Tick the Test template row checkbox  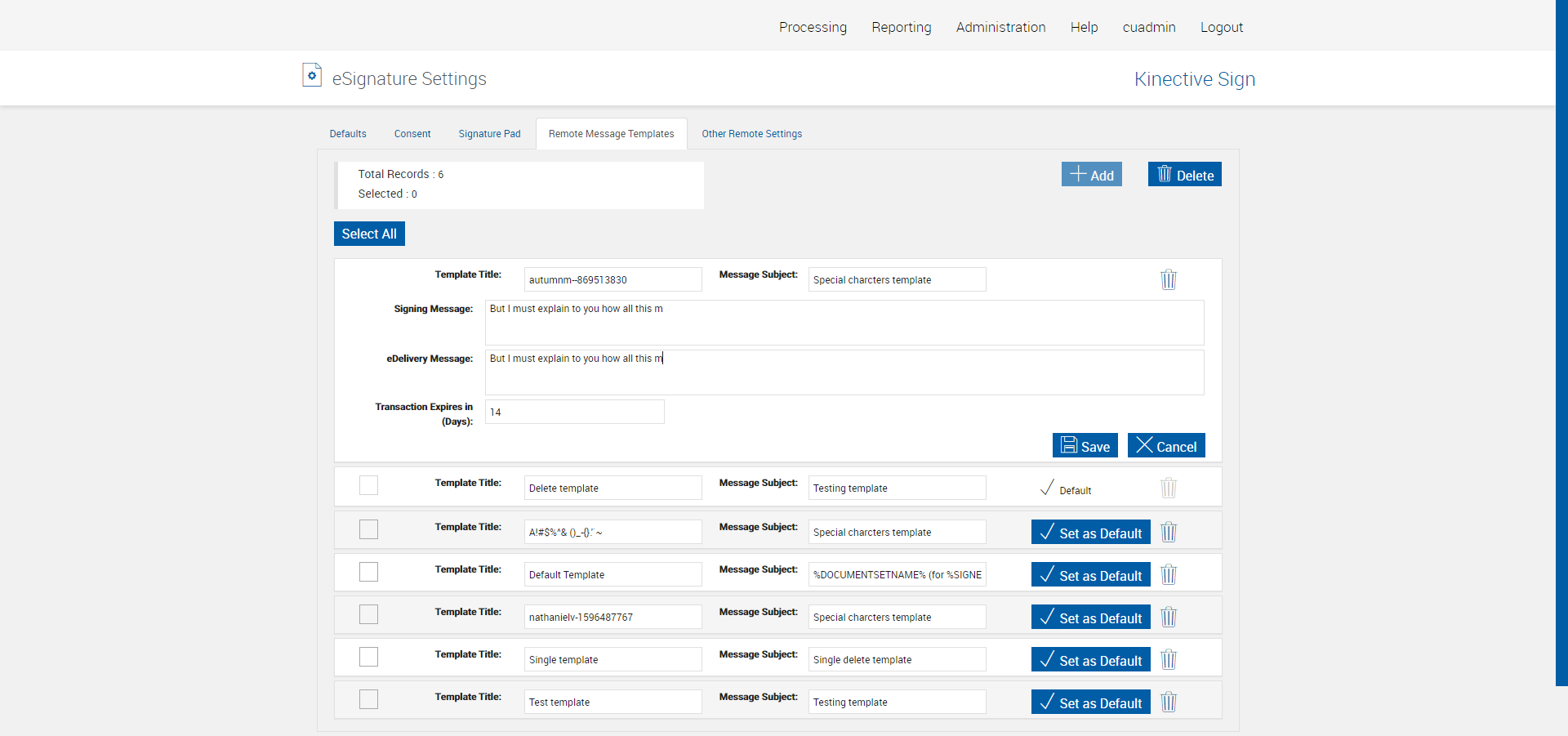click(x=368, y=699)
